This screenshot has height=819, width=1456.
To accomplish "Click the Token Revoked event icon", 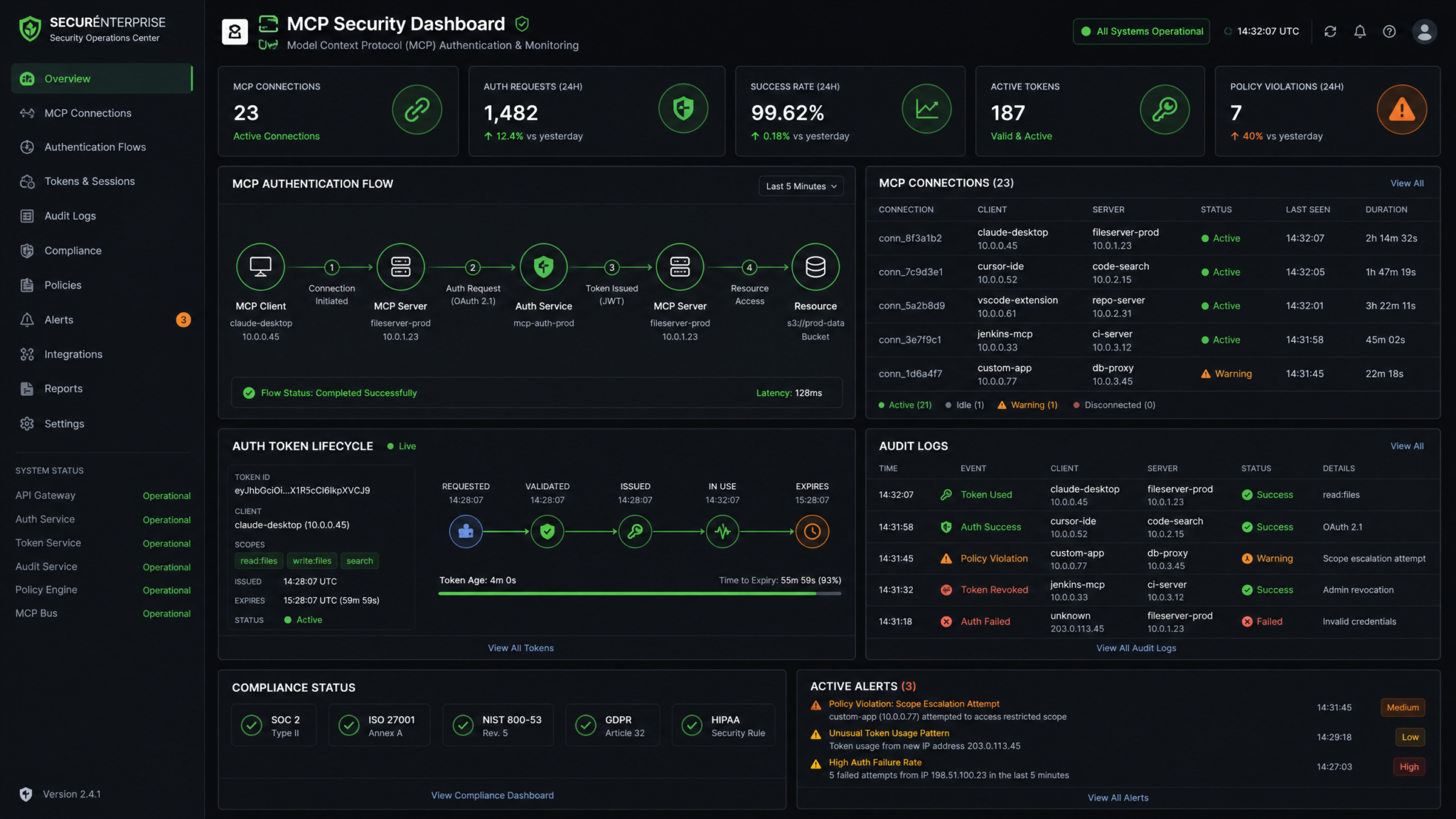I will pyautogui.click(x=946, y=590).
